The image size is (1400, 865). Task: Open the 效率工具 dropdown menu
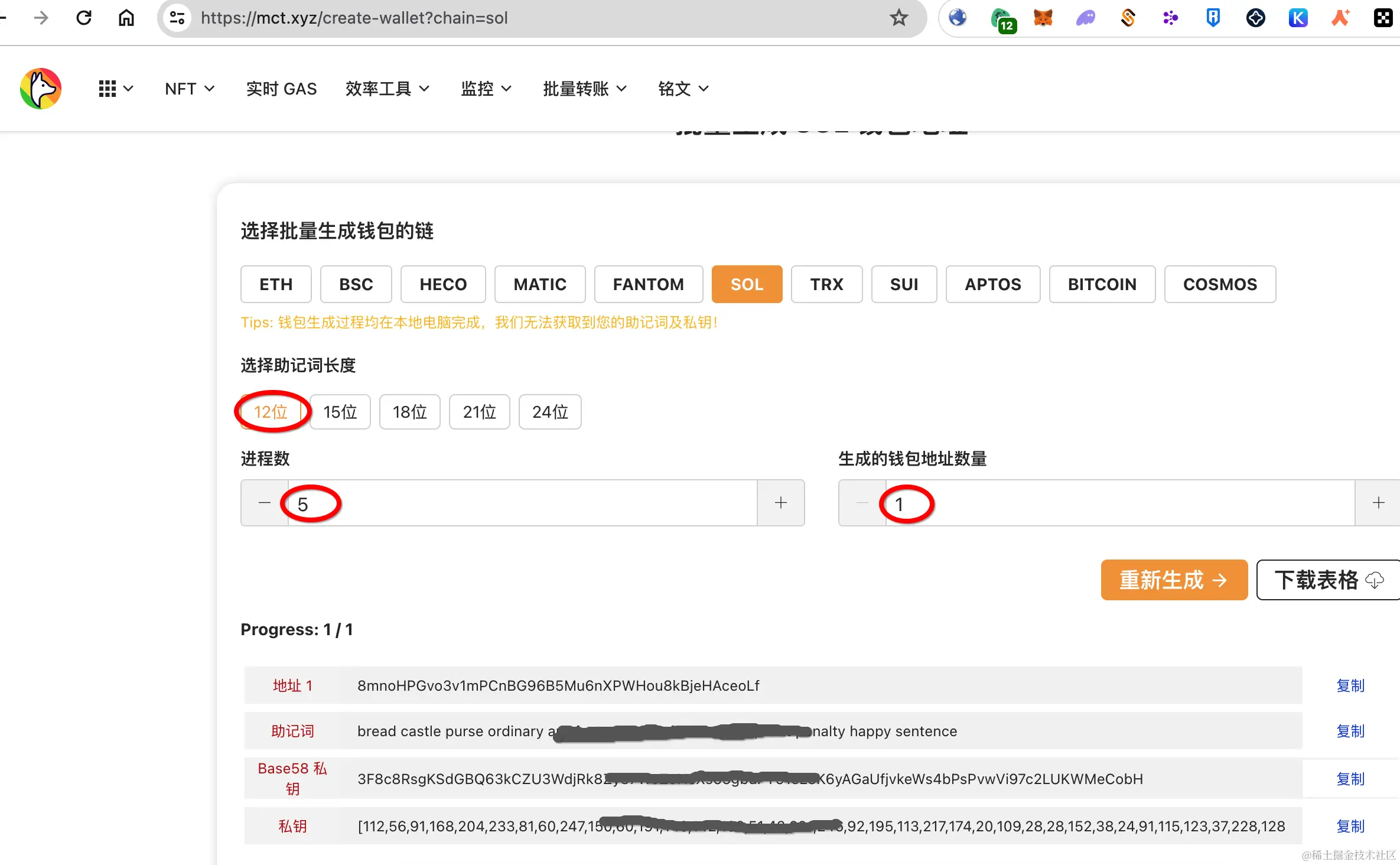[x=387, y=89]
